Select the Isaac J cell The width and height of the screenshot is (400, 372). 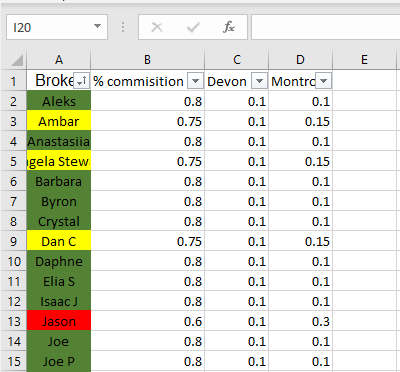pos(59,301)
